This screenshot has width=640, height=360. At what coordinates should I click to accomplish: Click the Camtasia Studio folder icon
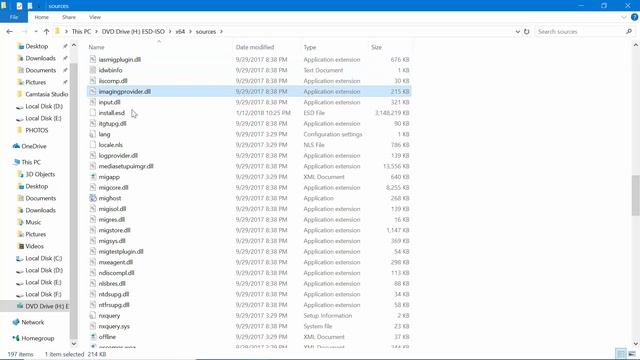click(x=20, y=94)
